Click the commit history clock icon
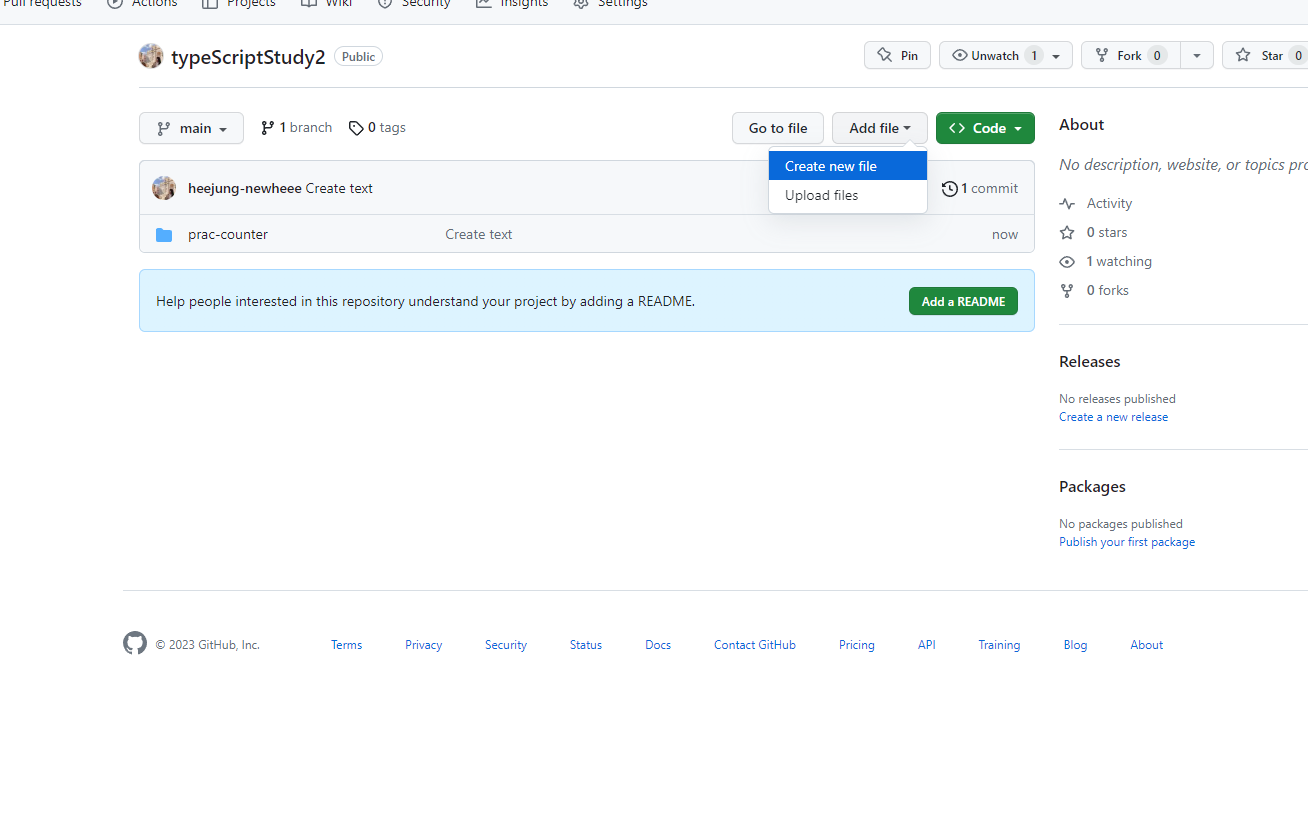Image resolution: width=1308 pixels, height=817 pixels. pos(950,189)
